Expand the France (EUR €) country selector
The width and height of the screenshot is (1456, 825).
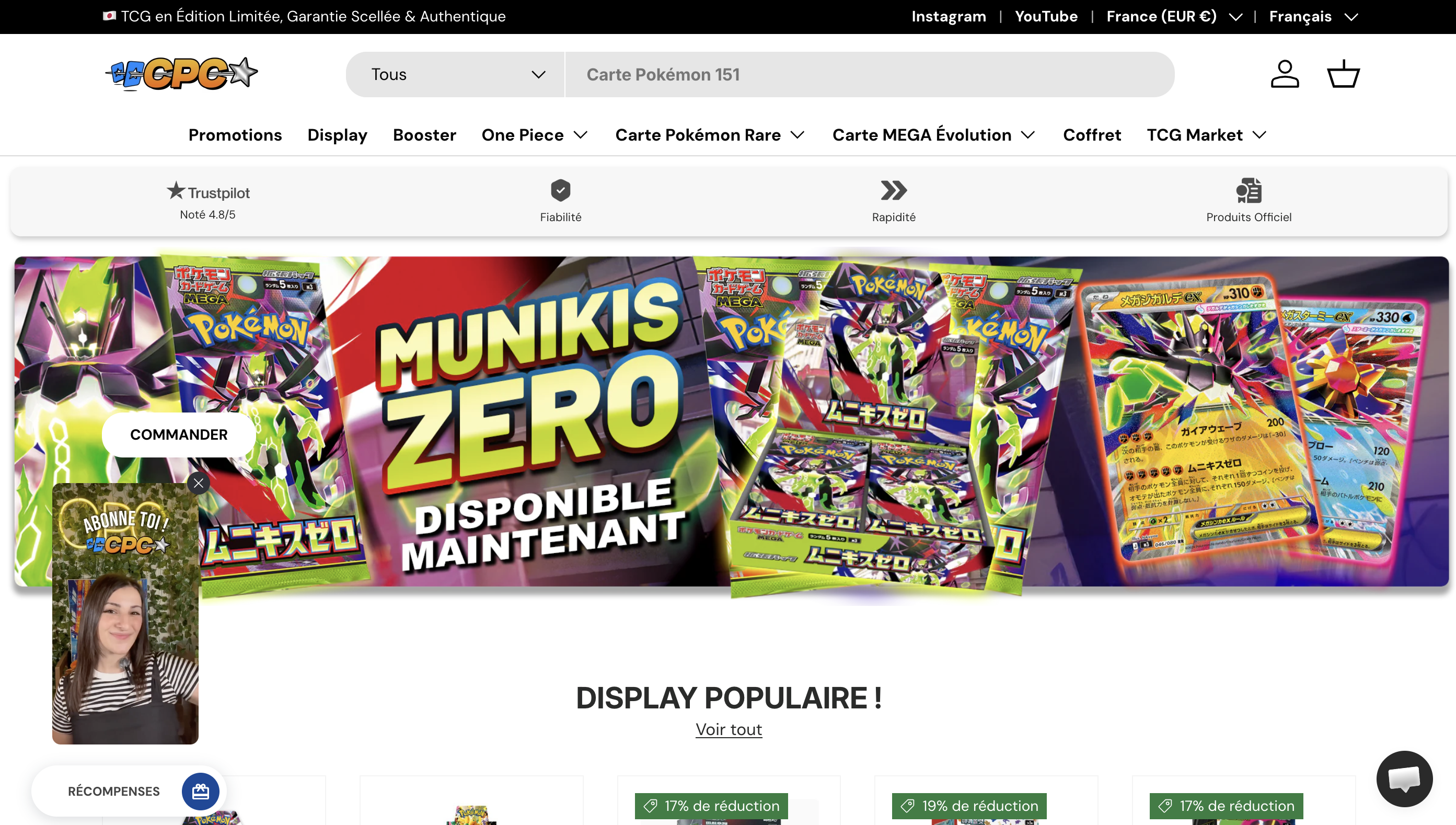(1174, 16)
